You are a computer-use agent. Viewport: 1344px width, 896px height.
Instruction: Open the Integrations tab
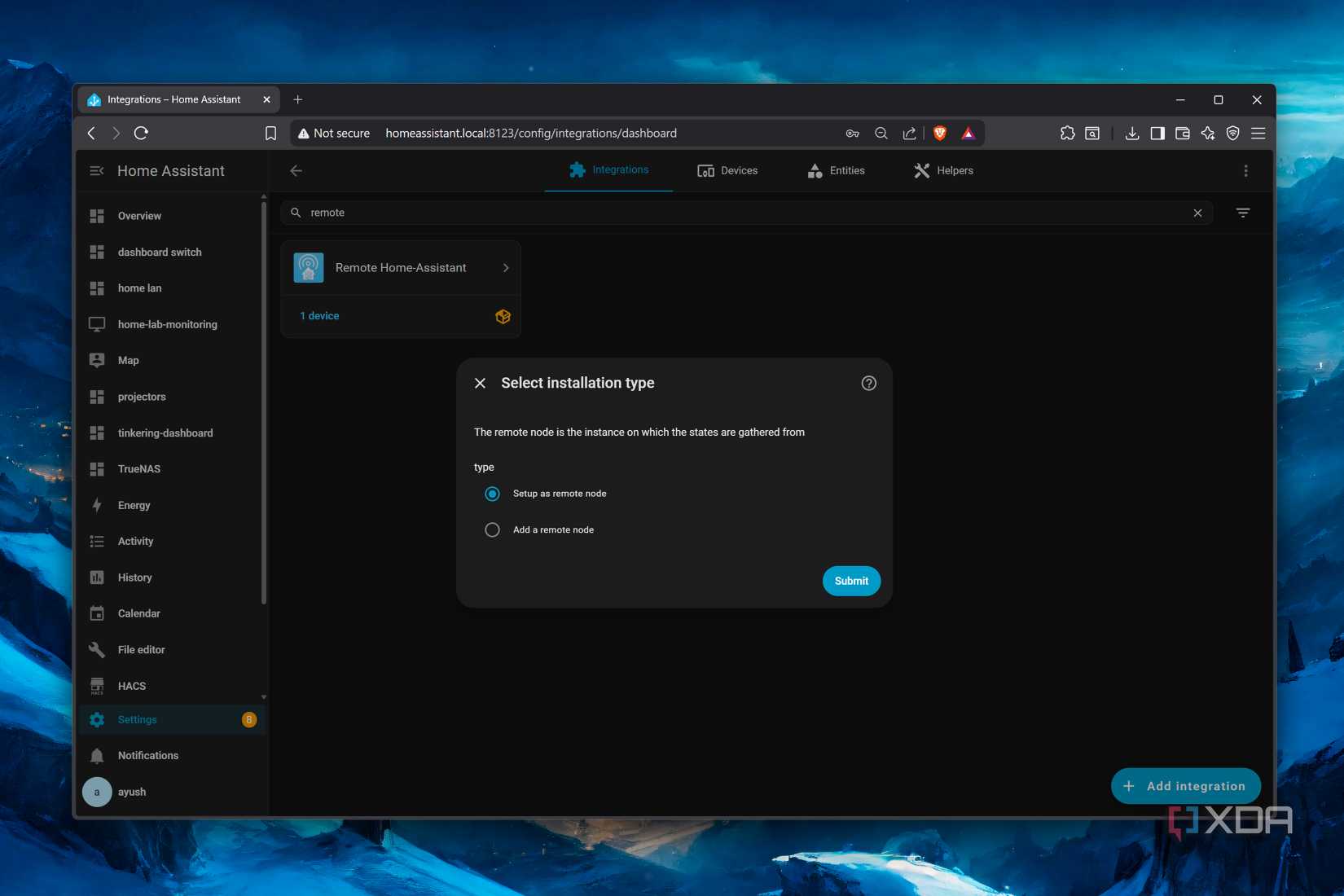[x=608, y=170]
